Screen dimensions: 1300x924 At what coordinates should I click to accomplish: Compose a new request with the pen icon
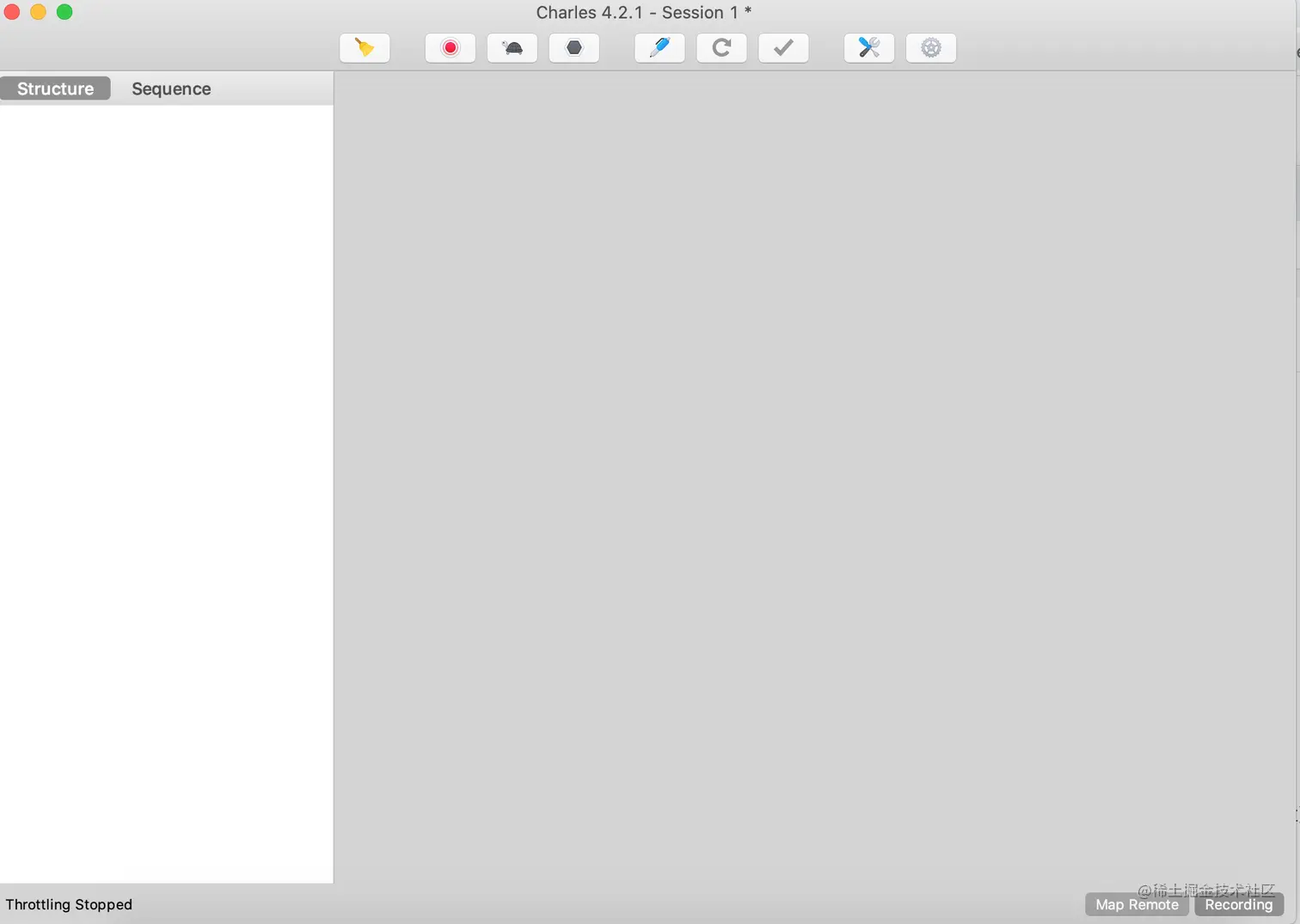[x=659, y=48]
